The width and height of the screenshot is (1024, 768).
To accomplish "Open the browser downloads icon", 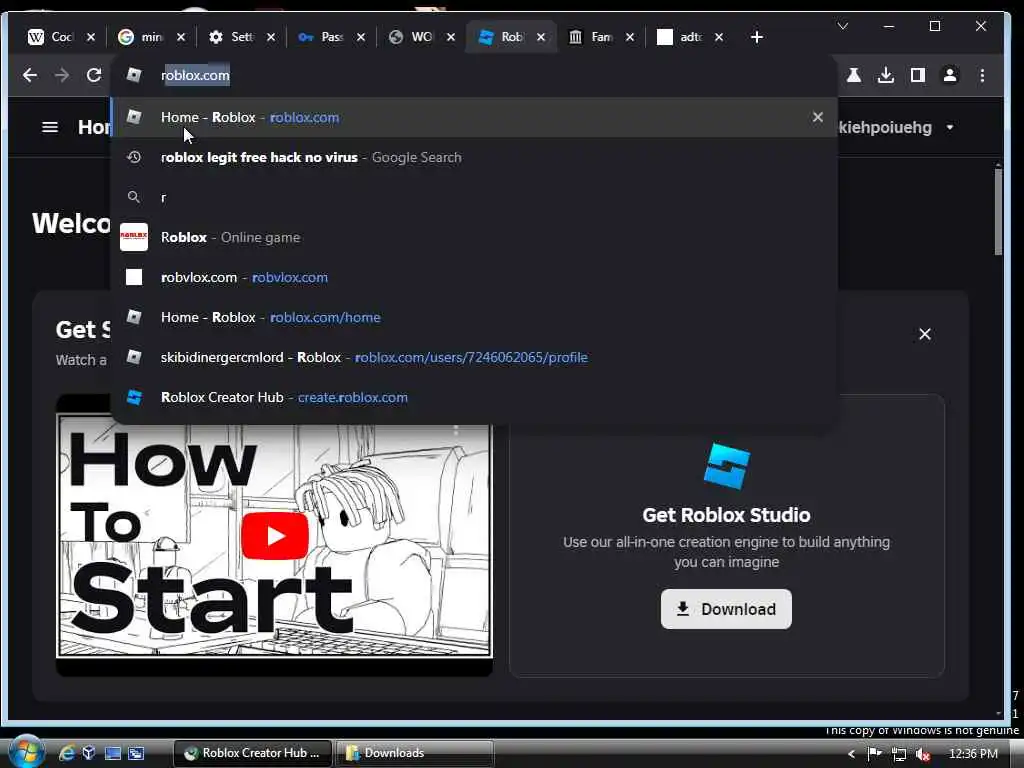I will [x=886, y=75].
